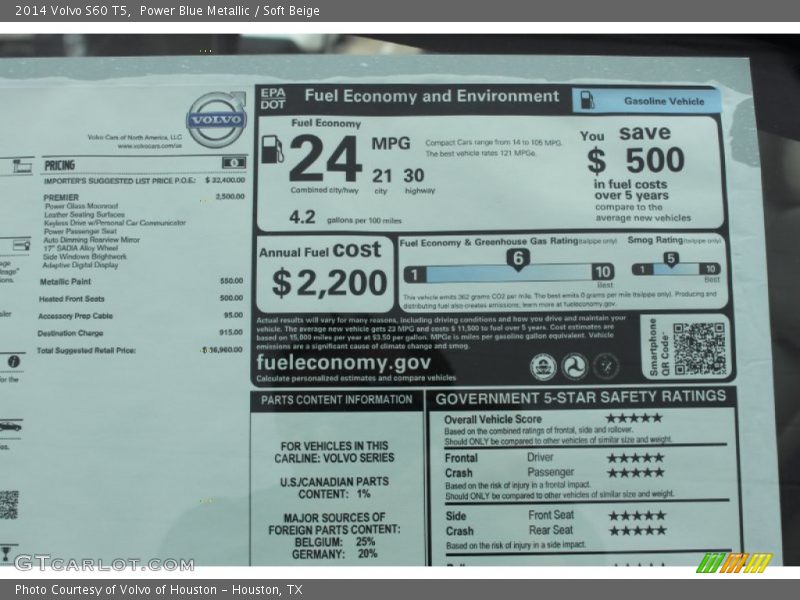The height and width of the screenshot is (600, 800).
Task: Click the partial QR code at left edge
Action: click(x=9, y=505)
